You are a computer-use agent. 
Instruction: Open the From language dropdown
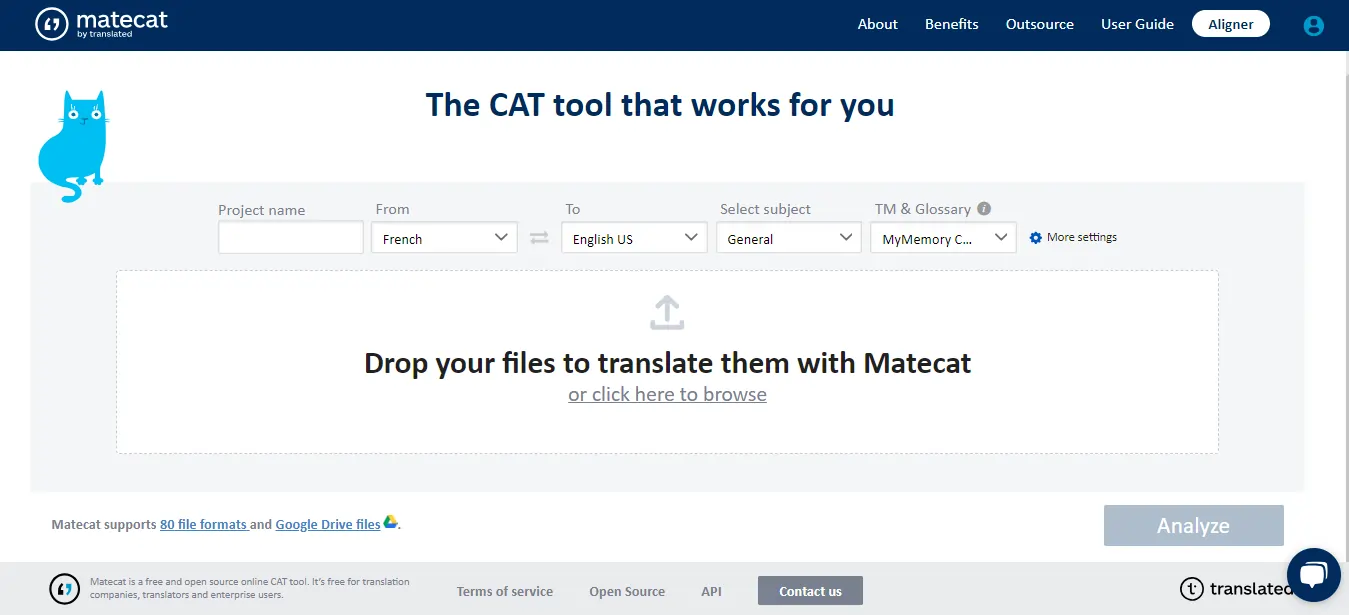[444, 238]
